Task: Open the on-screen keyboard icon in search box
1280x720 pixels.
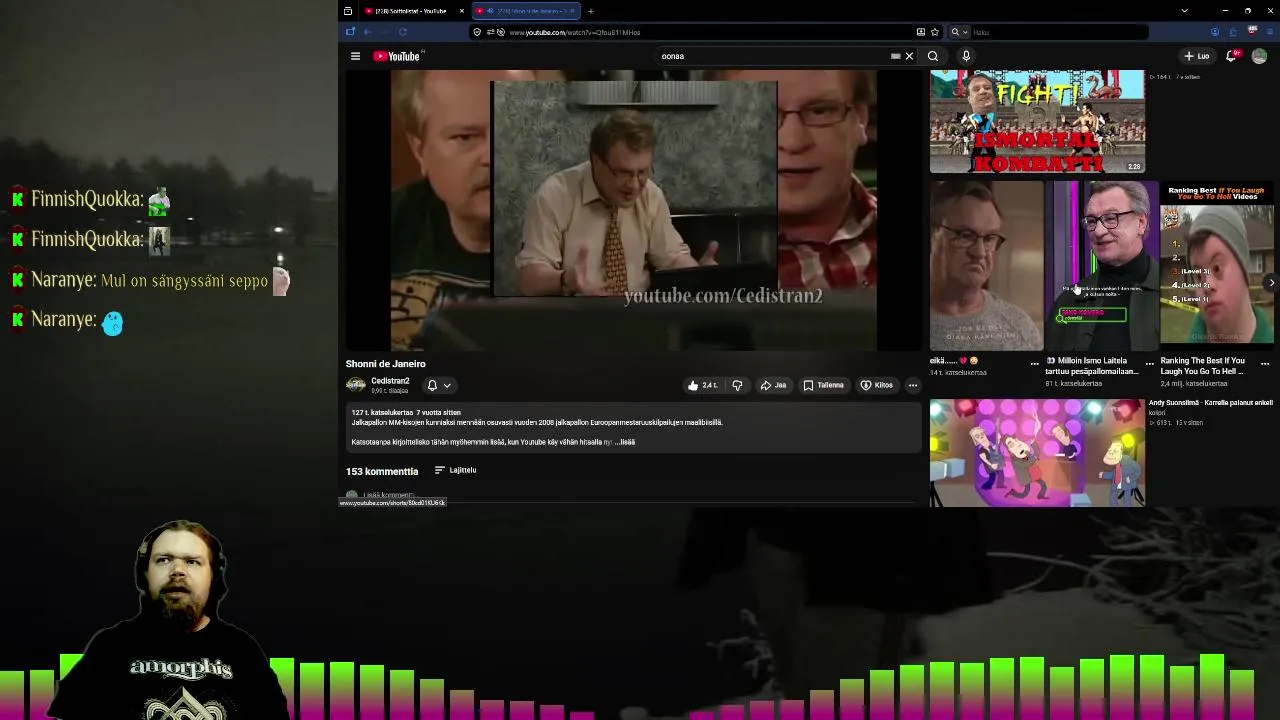Action: pyautogui.click(x=895, y=56)
